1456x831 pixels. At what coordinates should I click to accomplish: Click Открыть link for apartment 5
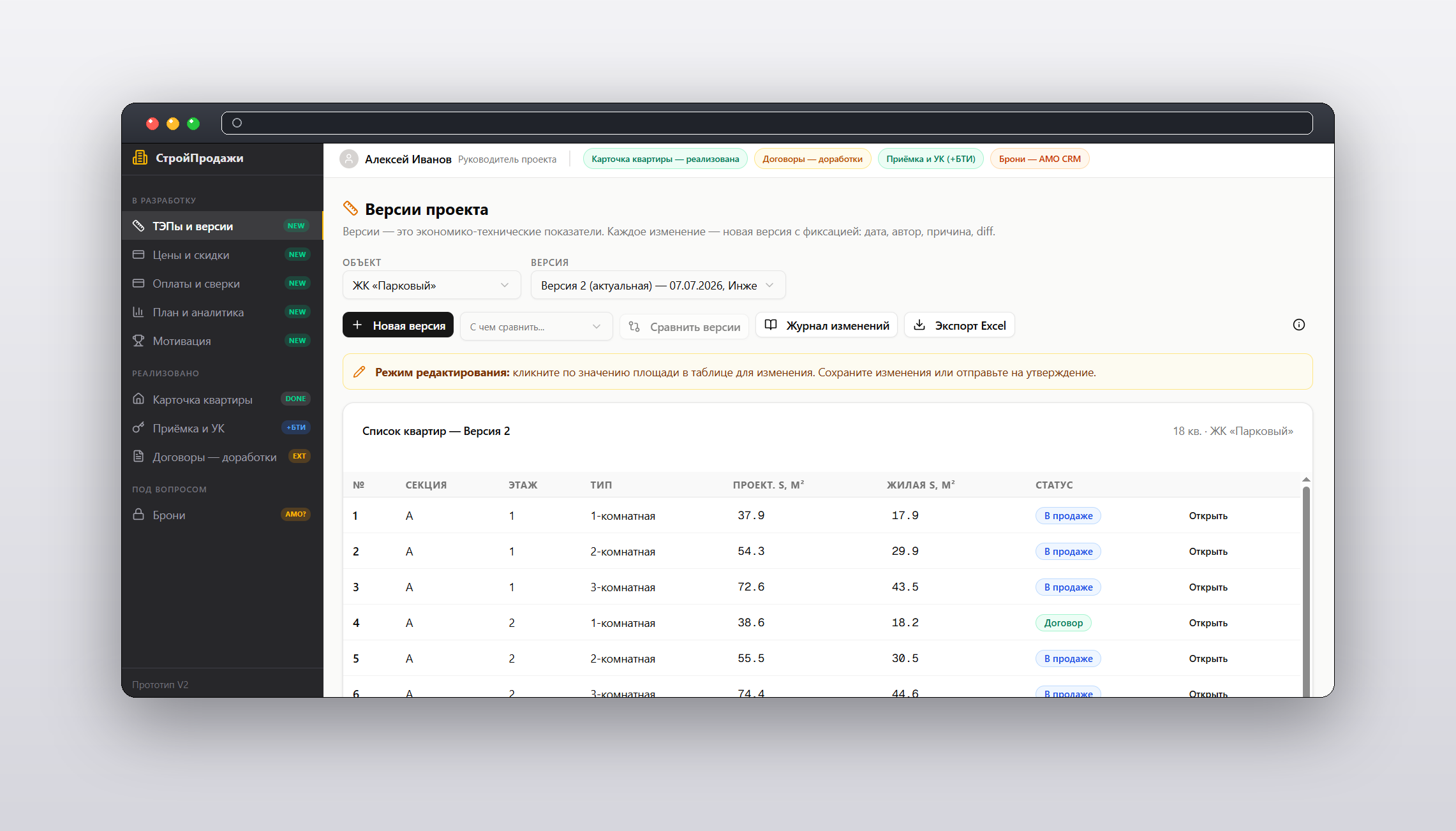point(1208,658)
